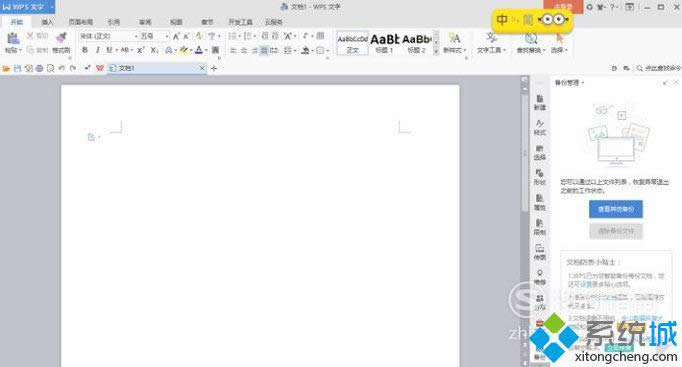
Task: Click the Undo arrow icon
Action: click(62, 68)
